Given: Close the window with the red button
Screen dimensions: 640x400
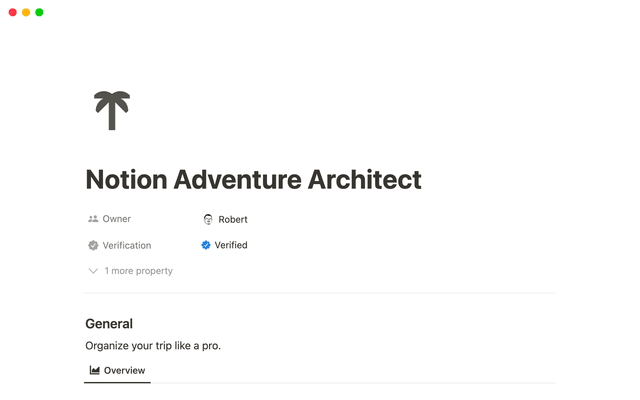Looking at the screenshot, I should coord(13,12).
